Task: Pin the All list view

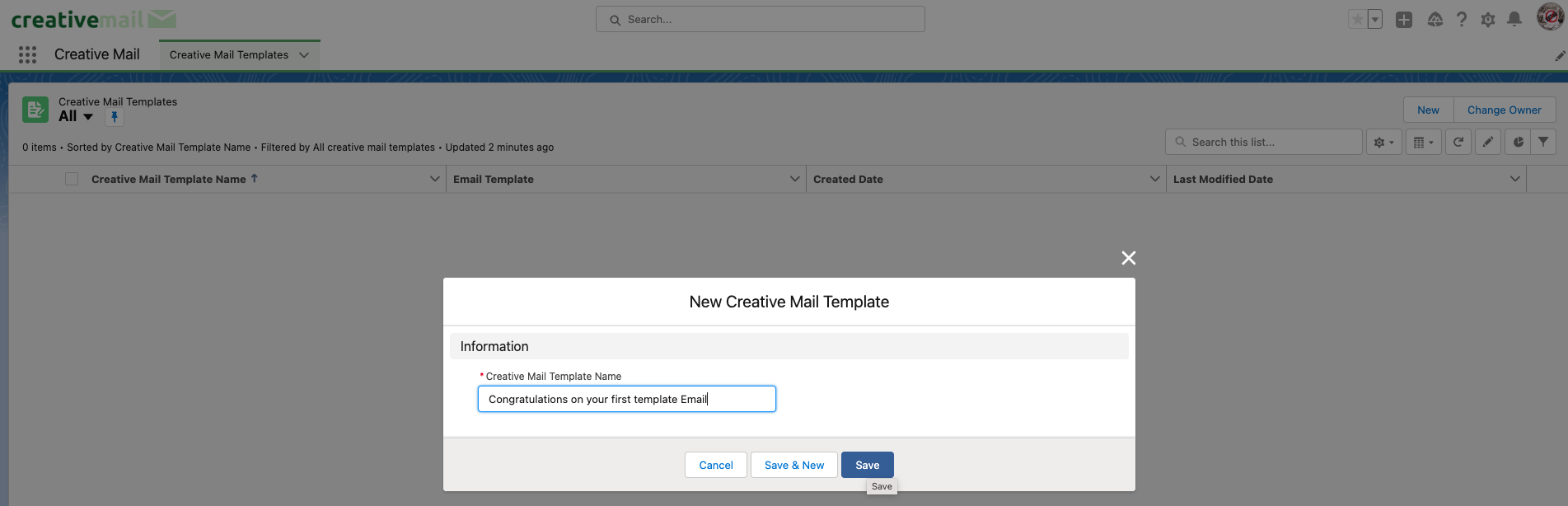Action: pyautogui.click(x=115, y=117)
